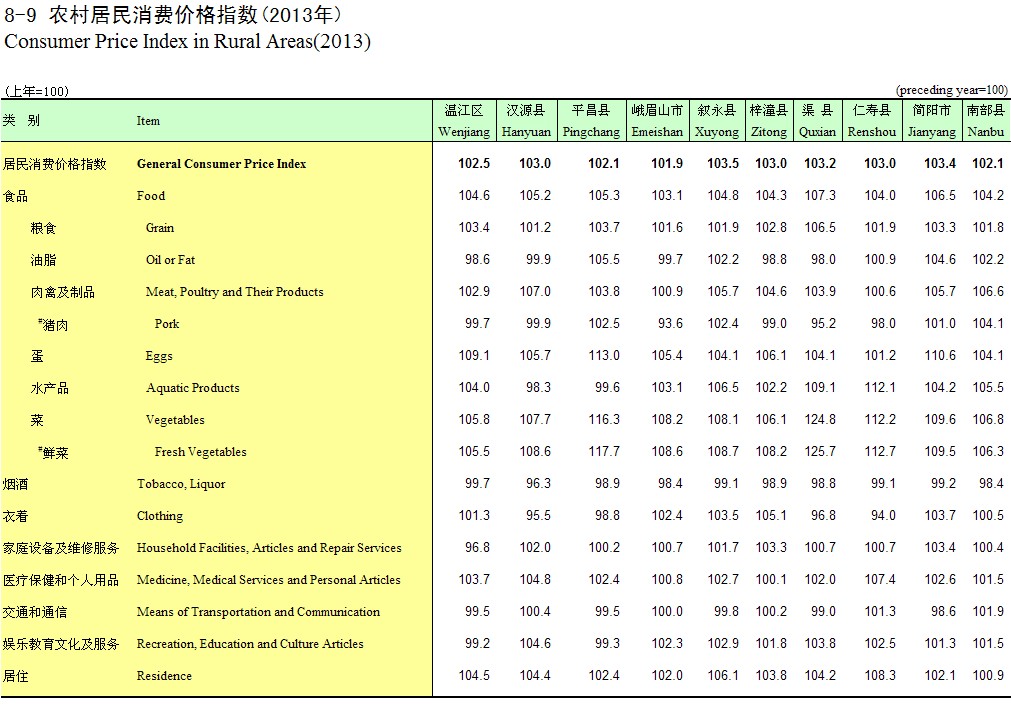This screenshot has height=713, width=1011.
Task: Select the Wenjiang column header
Action: click(x=464, y=121)
